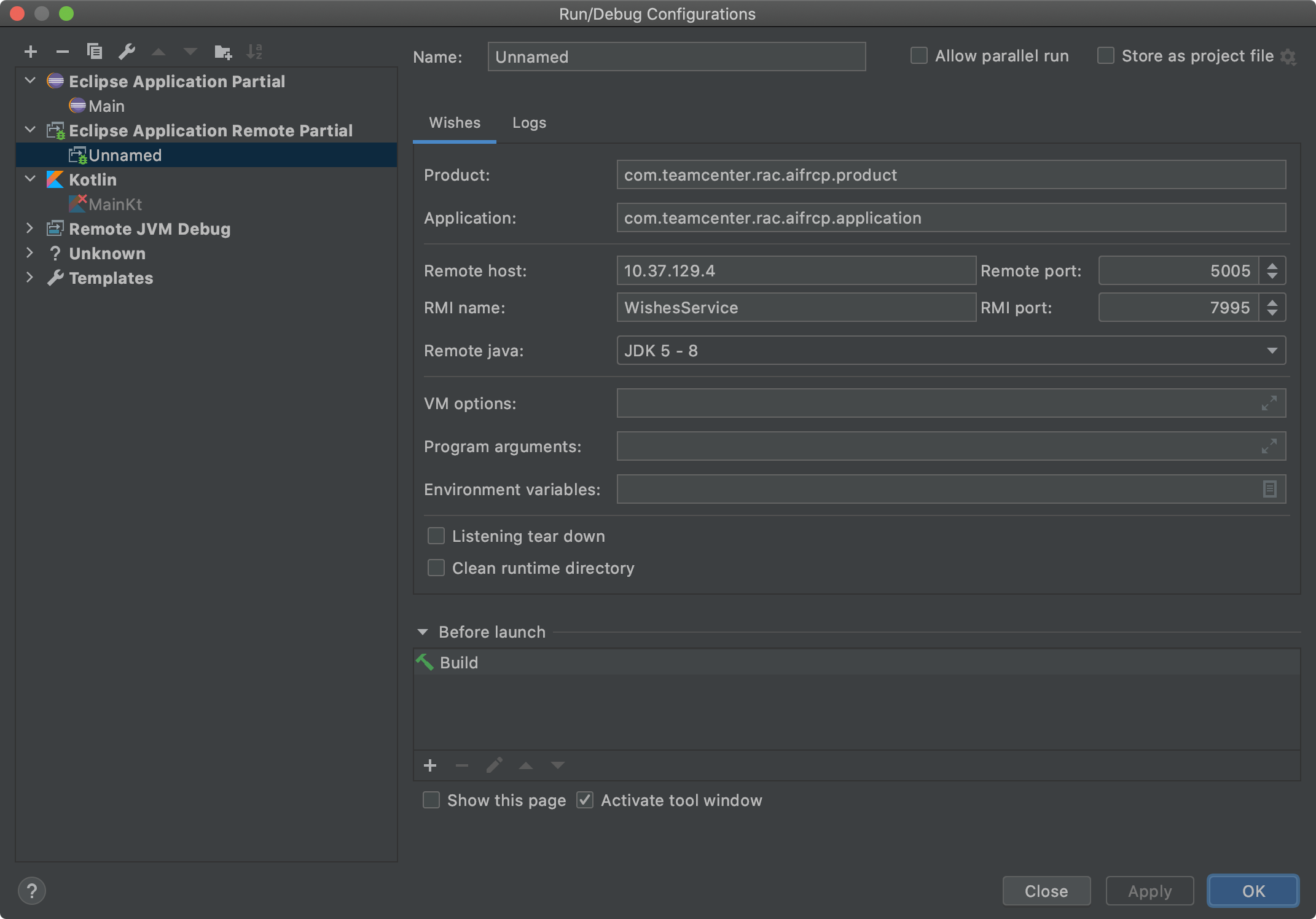Click the Kotlin logo icon in tree
1316x919 pixels.
(x=55, y=179)
